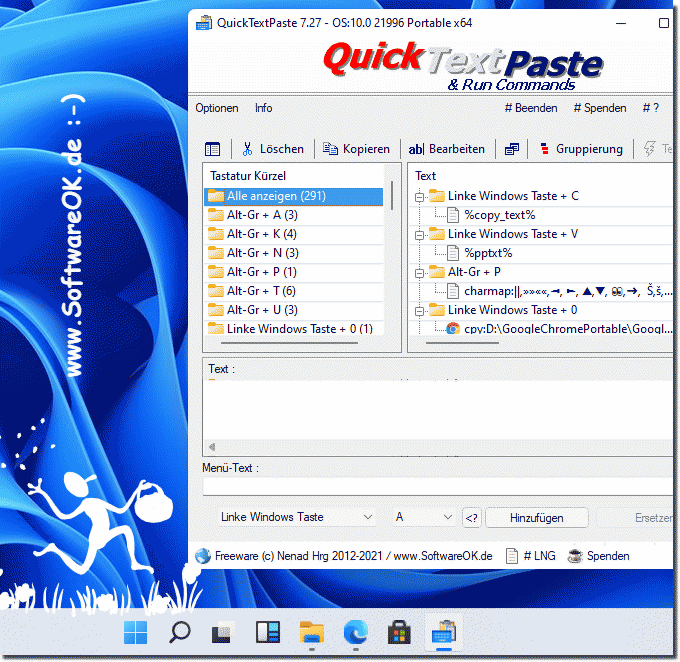The image size is (680, 662).
Task: Click the Spenden coffee cup icon
Action: (575, 556)
